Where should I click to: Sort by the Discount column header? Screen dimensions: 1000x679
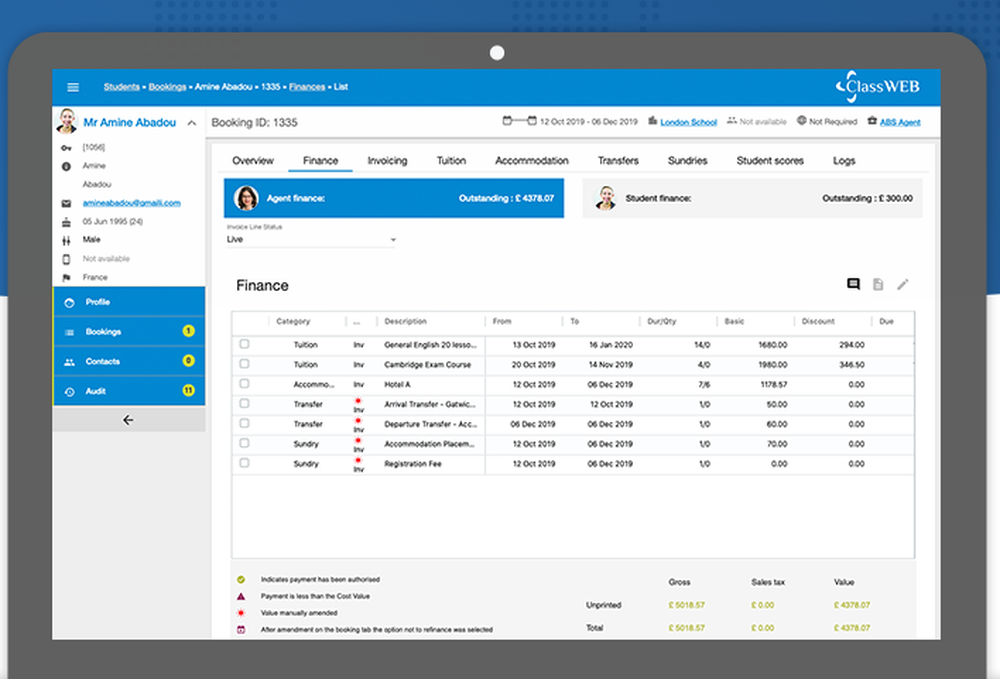pyautogui.click(x=818, y=321)
